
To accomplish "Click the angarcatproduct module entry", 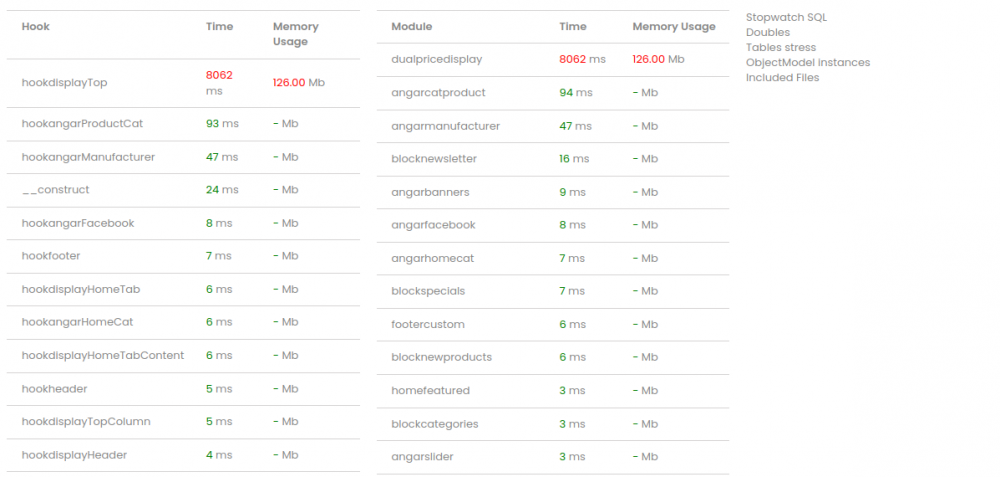I will tap(438, 93).
